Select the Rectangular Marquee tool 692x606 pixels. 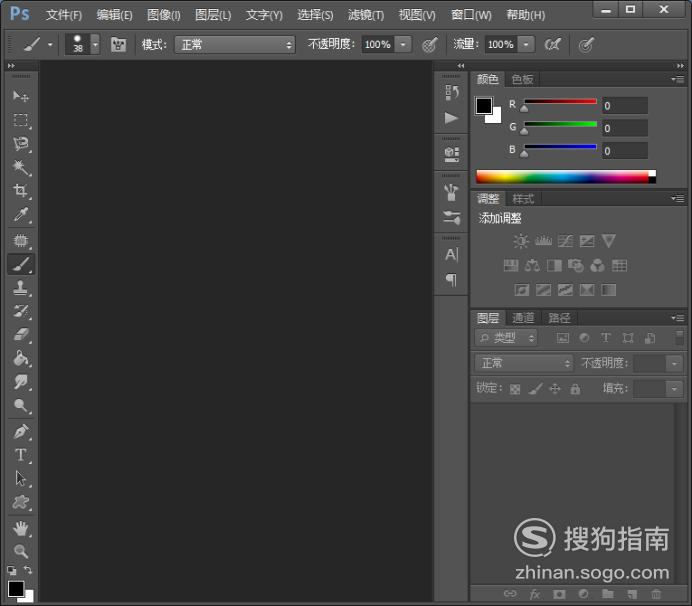(20, 120)
